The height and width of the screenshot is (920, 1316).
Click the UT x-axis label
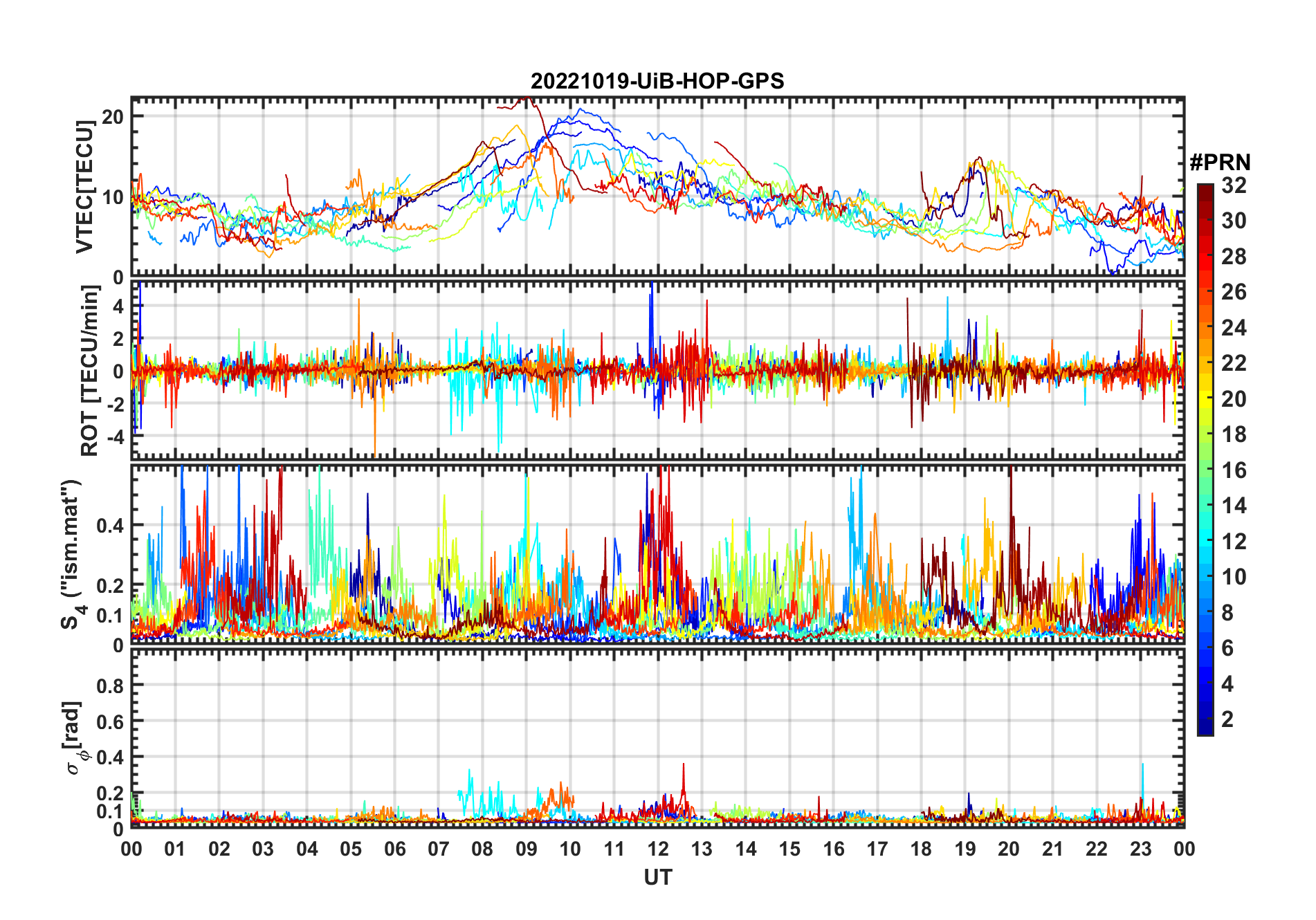click(x=658, y=878)
